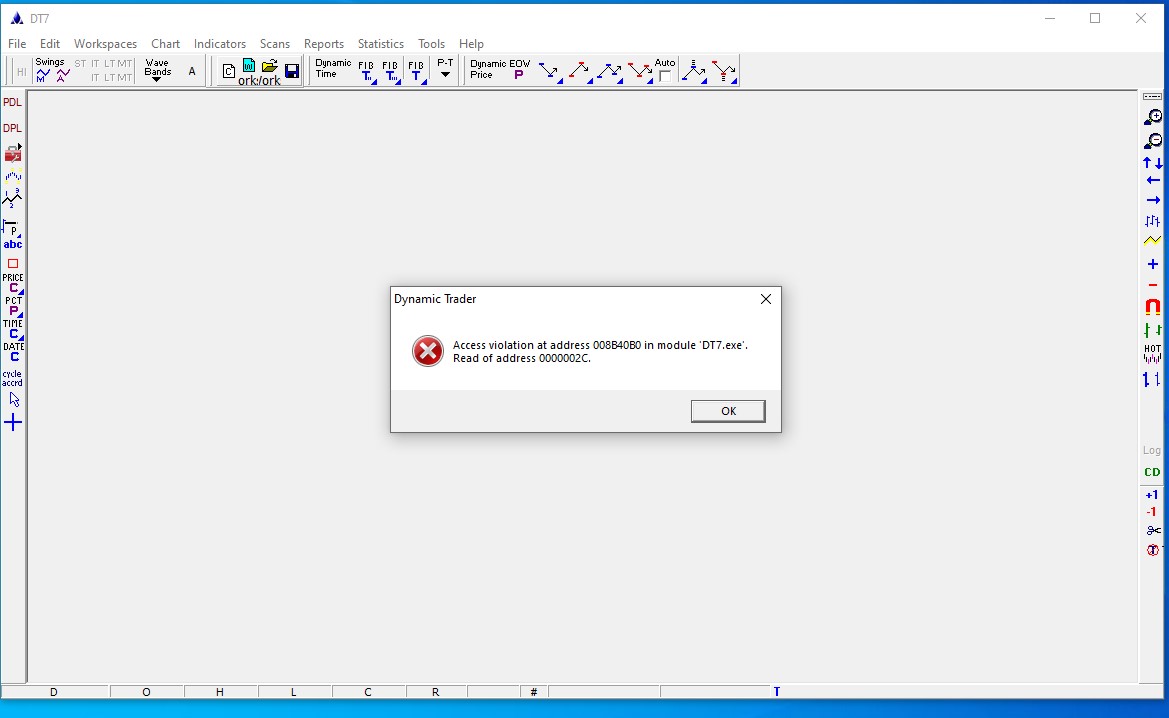Click the zoom out magnifier icon
1169x718 pixels.
point(1153,141)
